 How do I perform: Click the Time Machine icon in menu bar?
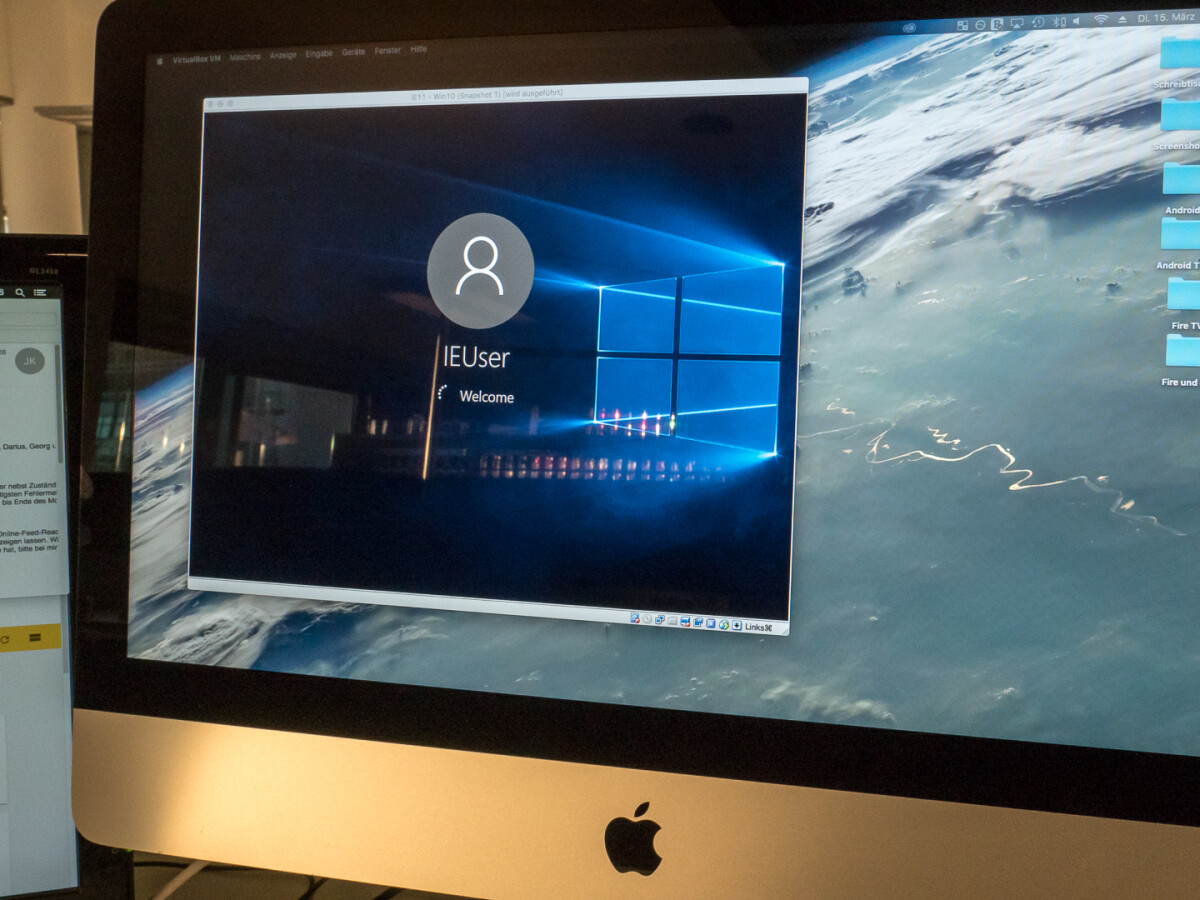(1037, 23)
